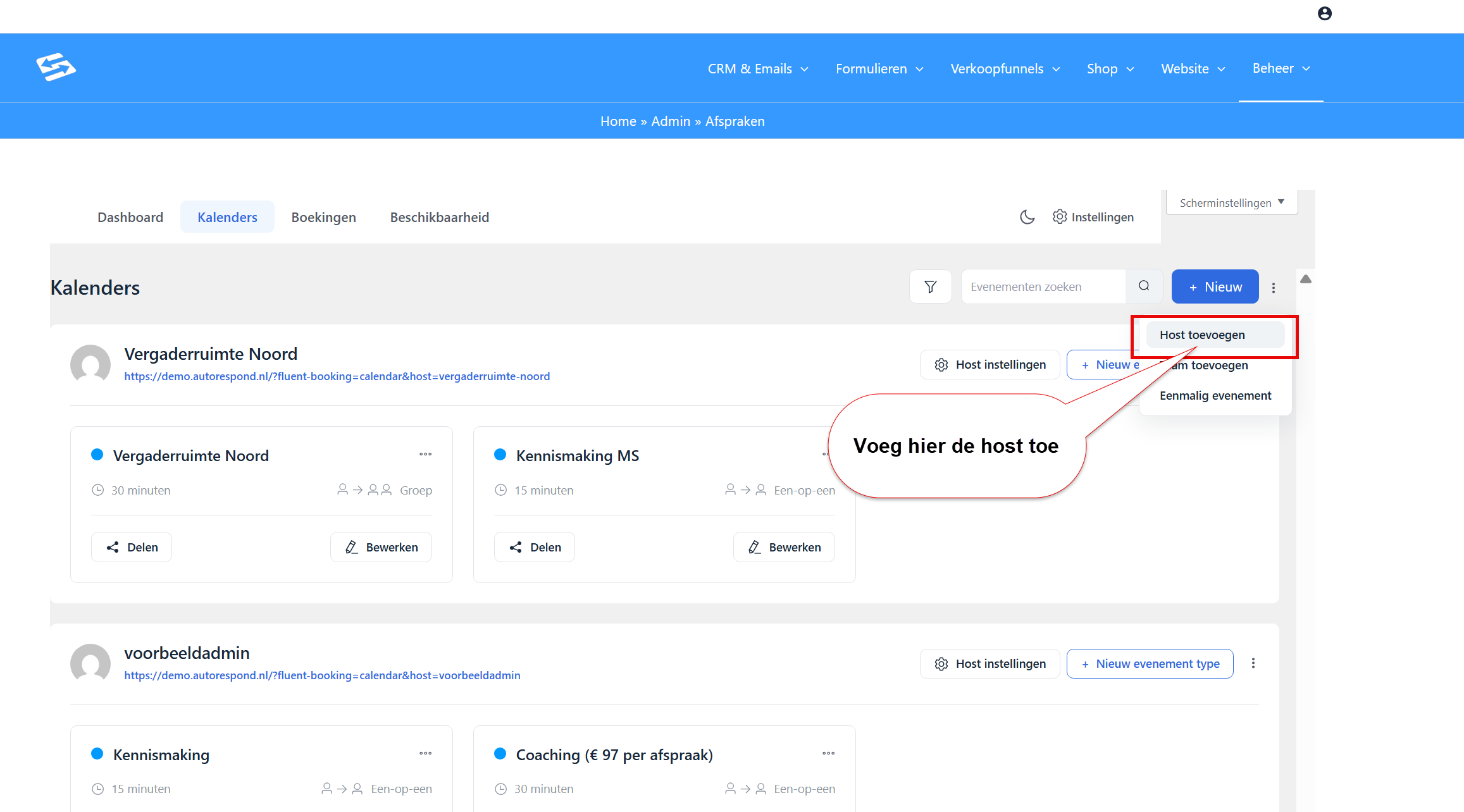Open three-dot menu next to Nieuw
This screenshot has height=812, width=1464.
(1274, 288)
